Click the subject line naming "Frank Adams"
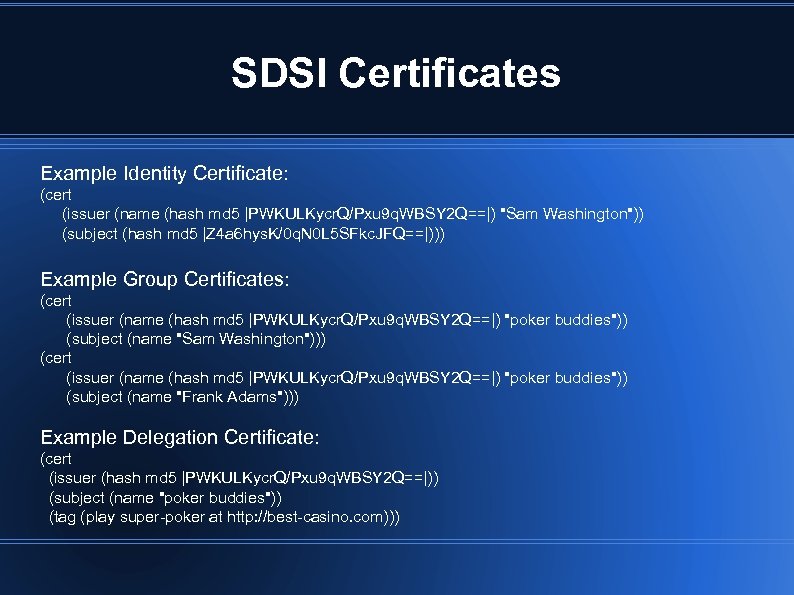 point(182,397)
